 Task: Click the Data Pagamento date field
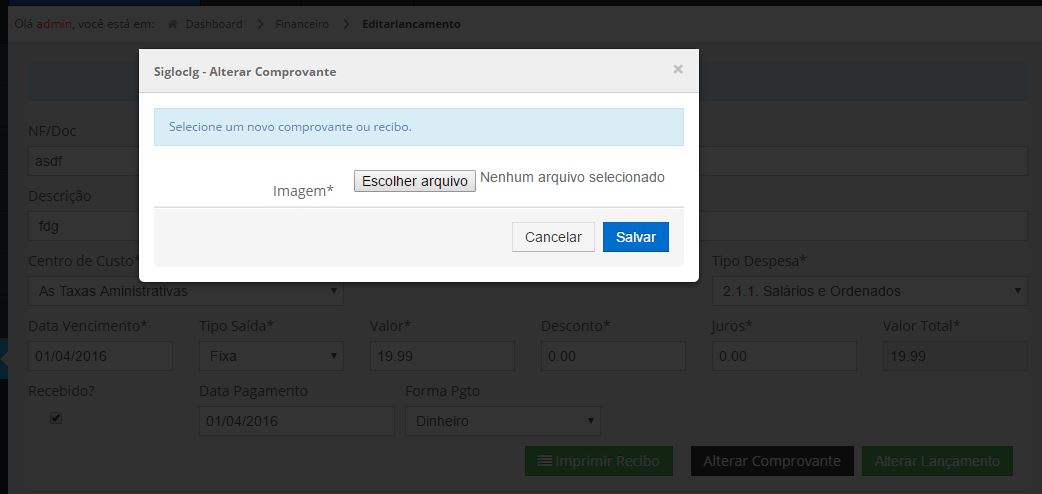coord(296,422)
